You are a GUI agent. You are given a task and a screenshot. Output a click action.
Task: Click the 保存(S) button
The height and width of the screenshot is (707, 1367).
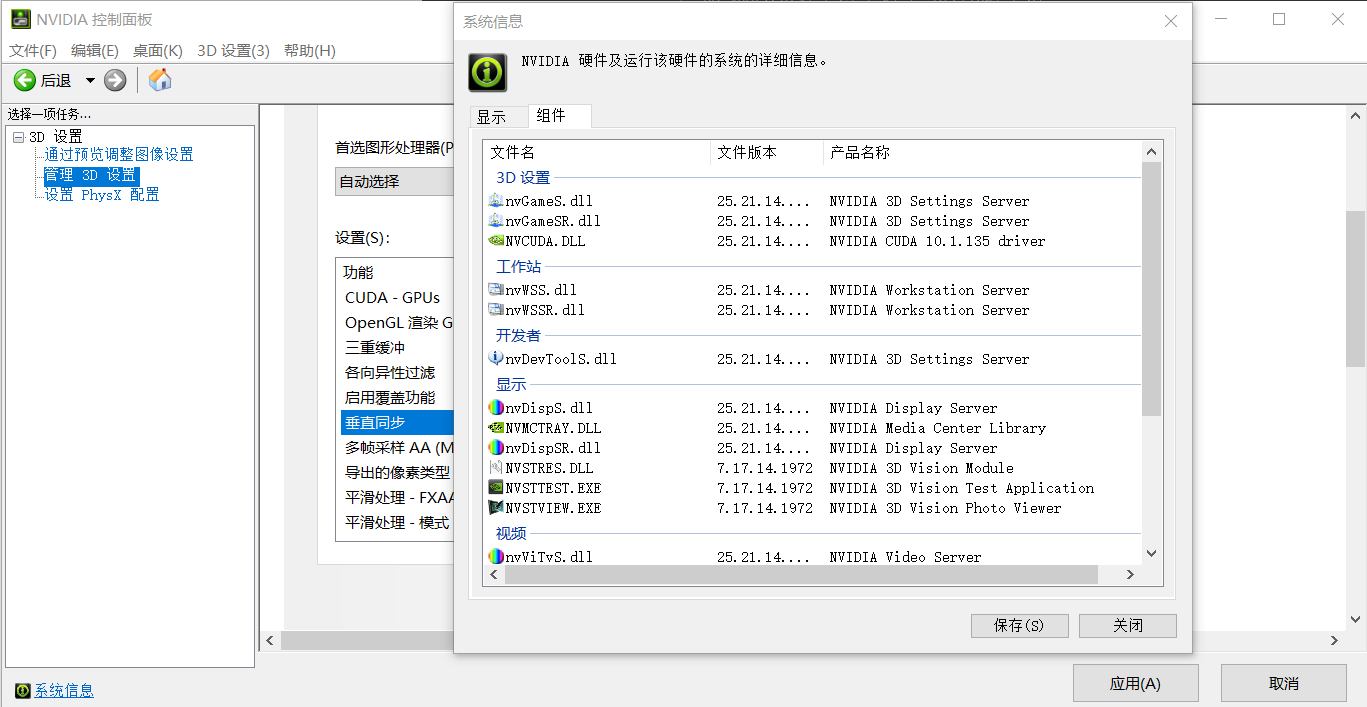(1019, 625)
